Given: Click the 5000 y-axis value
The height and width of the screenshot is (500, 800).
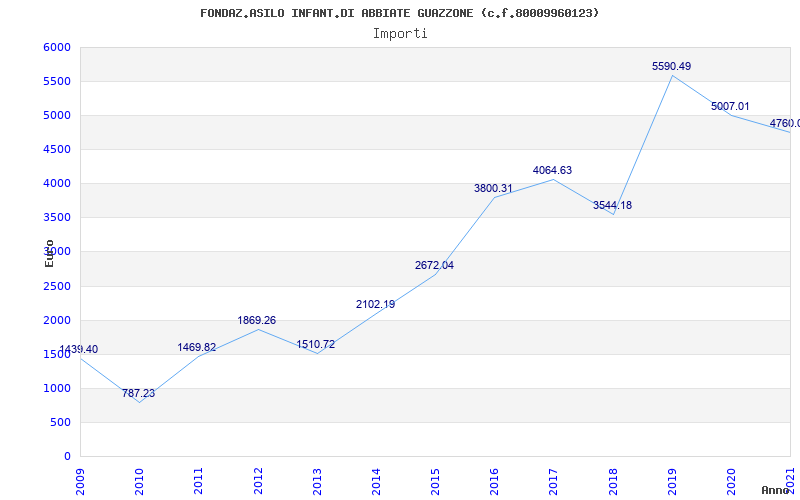Looking at the screenshot, I should [x=57, y=115].
